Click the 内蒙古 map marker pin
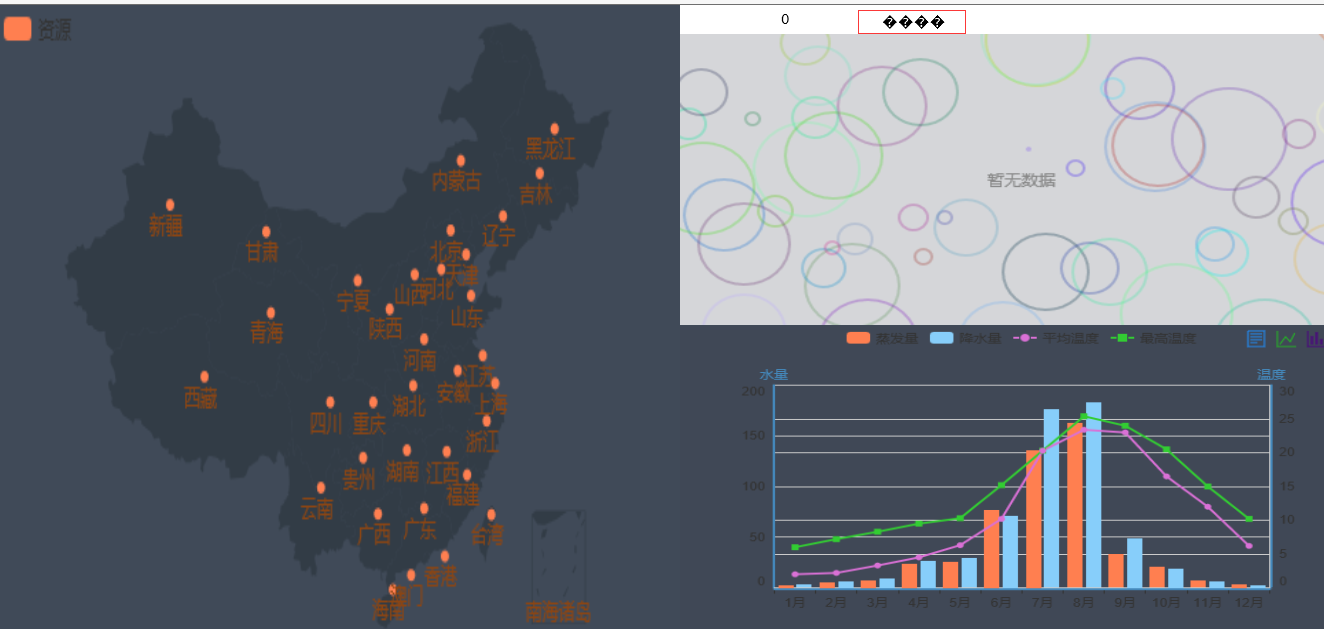This screenshot has width=1324, height=629. [460, 161]
